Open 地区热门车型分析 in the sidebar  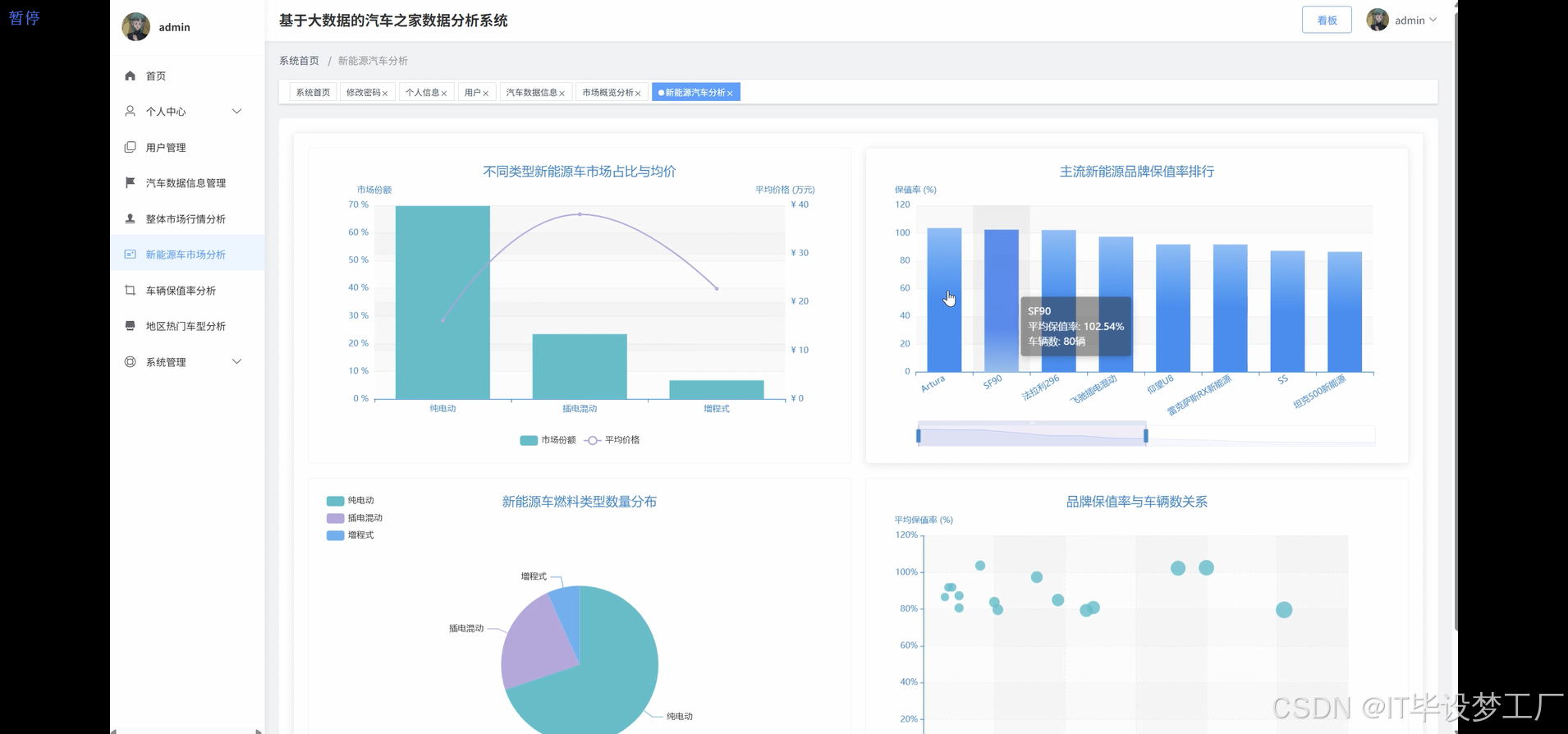click(187, 326)
